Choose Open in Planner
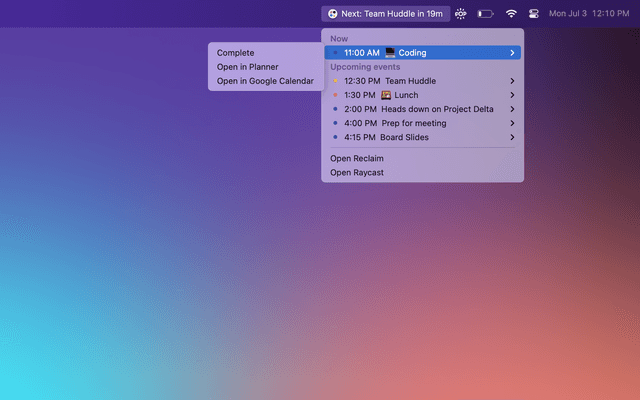The image size is (640, 400). (x=247, y=67)
